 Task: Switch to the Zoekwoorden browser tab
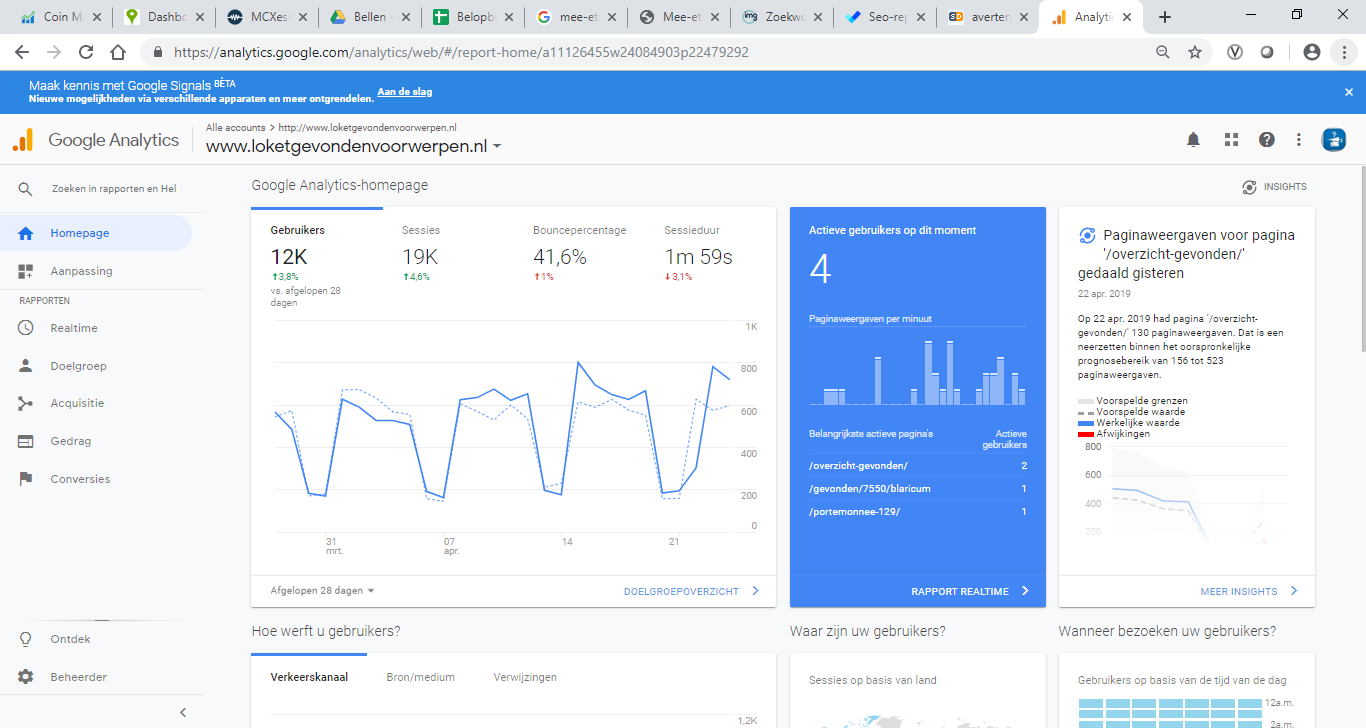point(783,17)
